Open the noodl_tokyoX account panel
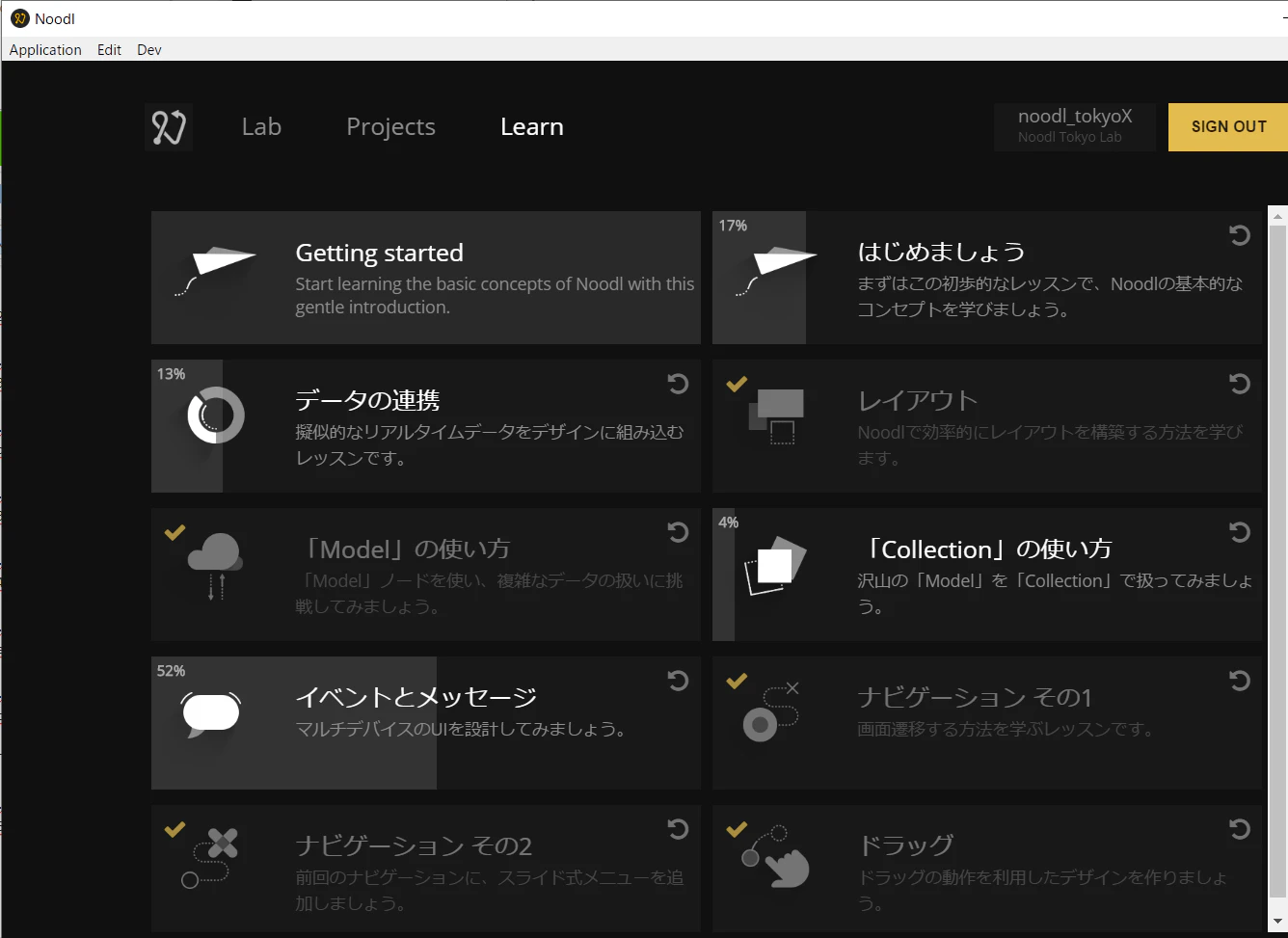 click(1075, 127)
